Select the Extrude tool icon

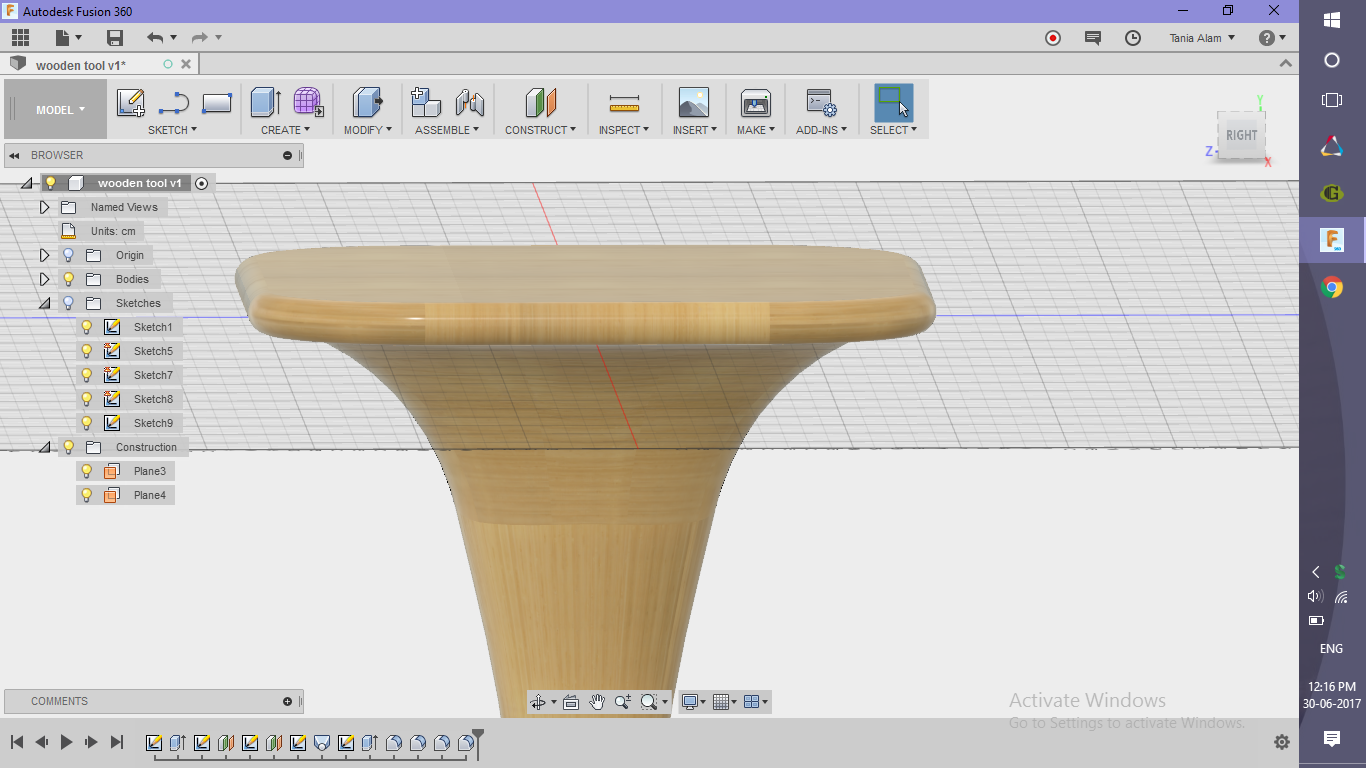265,103
